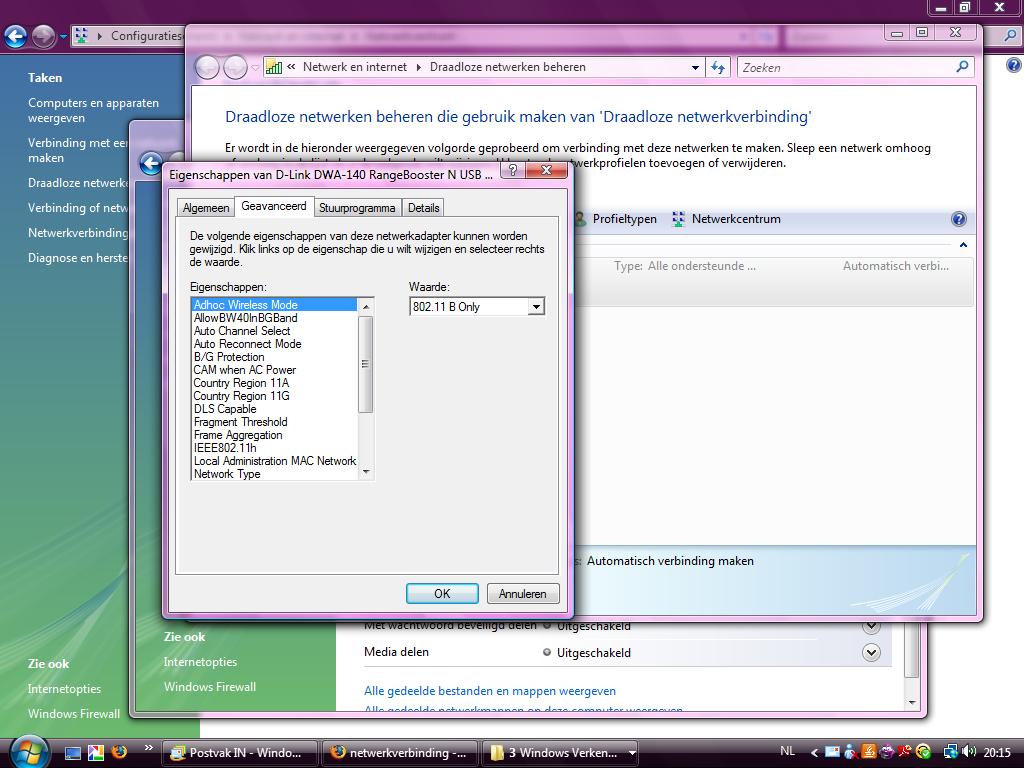Screen dimensions: 1024x768
Task: Open the address bar history dropdown arrow
Action: tap(696, 67)
